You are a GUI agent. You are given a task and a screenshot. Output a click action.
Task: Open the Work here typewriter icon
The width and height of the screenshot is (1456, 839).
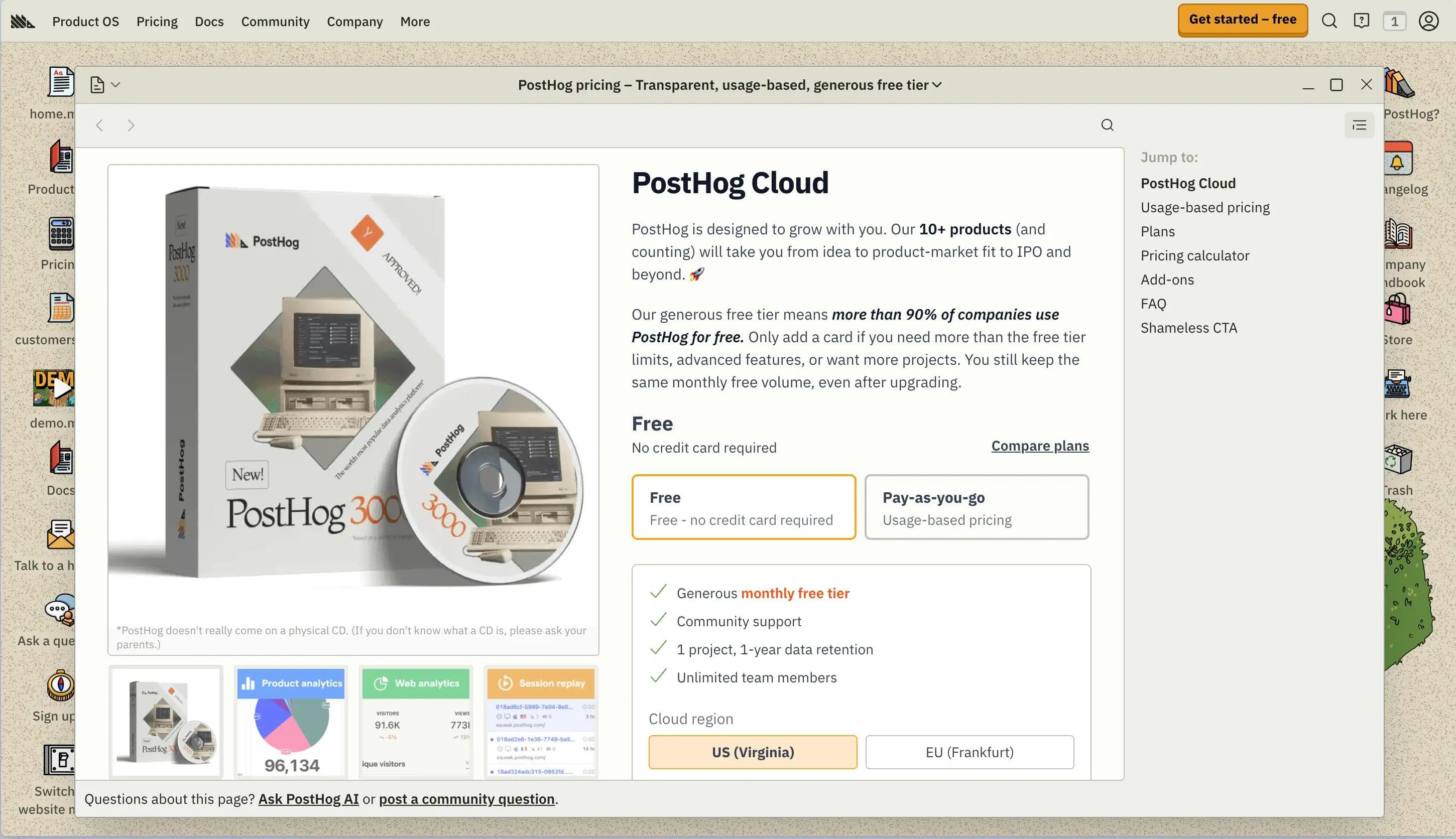(x=1398, y=384)
